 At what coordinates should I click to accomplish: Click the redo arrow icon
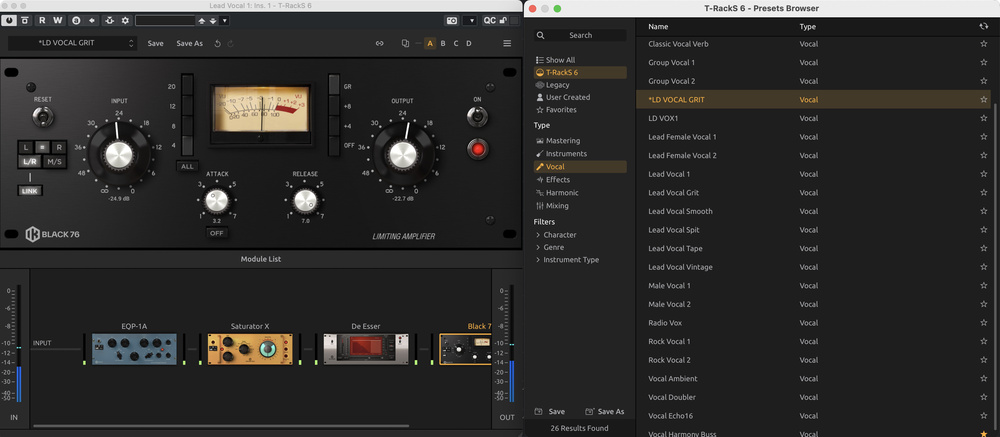click(230, 43)
